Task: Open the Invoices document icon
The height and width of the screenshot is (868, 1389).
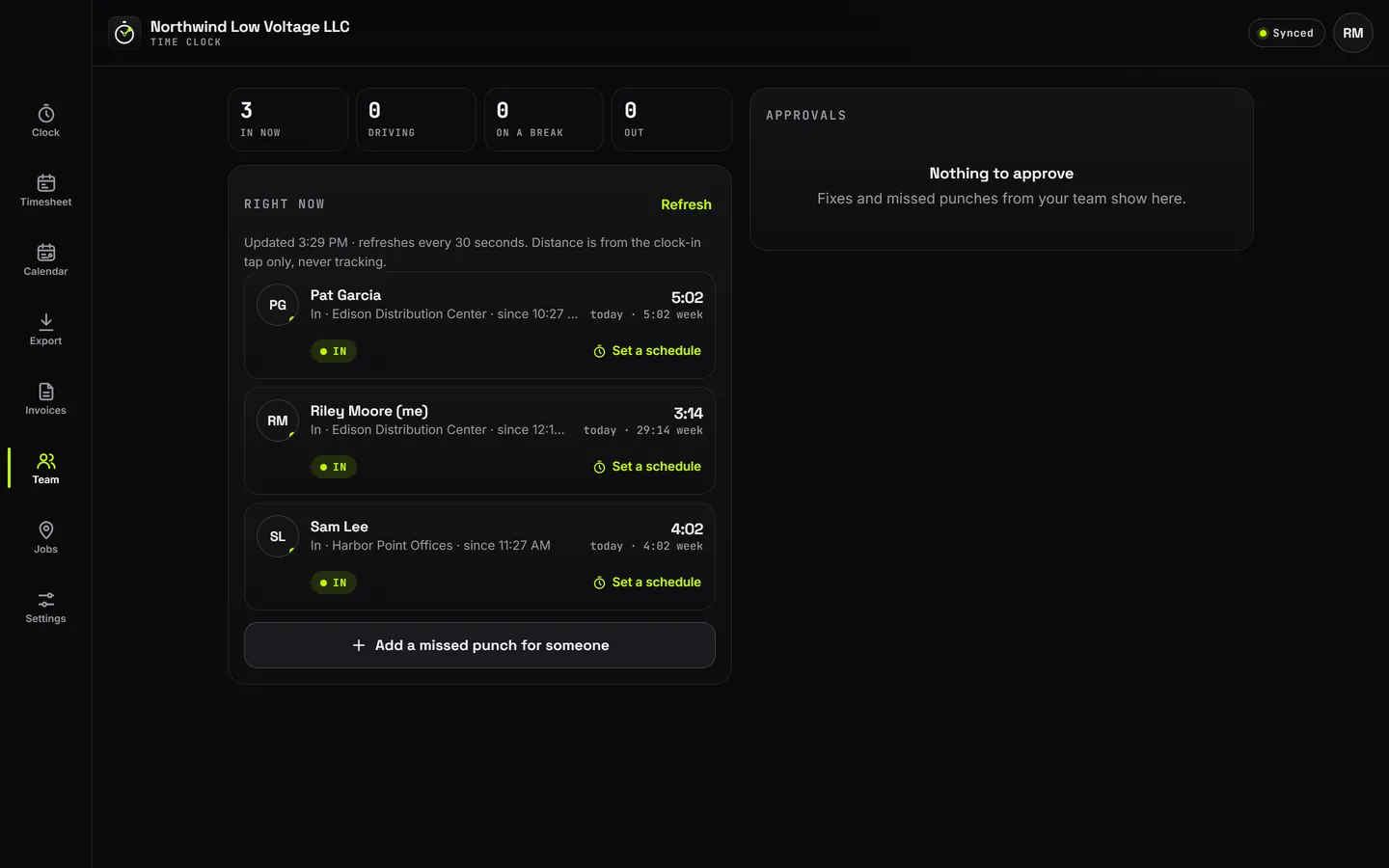Action: coord(45,392)
